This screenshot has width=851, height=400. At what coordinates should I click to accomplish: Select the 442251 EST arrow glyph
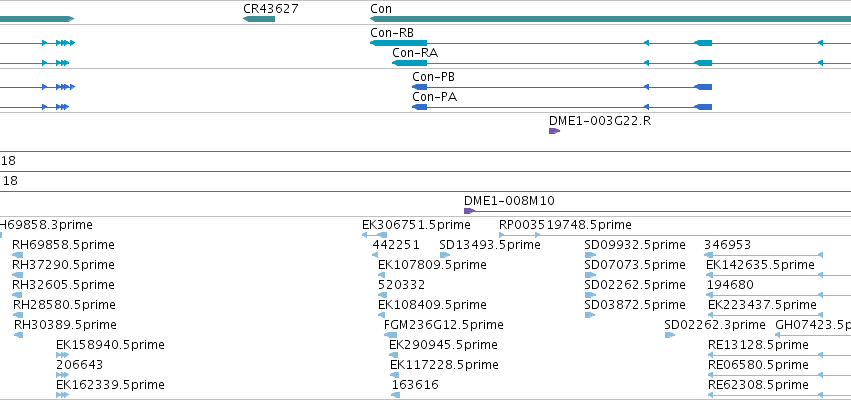375,255
